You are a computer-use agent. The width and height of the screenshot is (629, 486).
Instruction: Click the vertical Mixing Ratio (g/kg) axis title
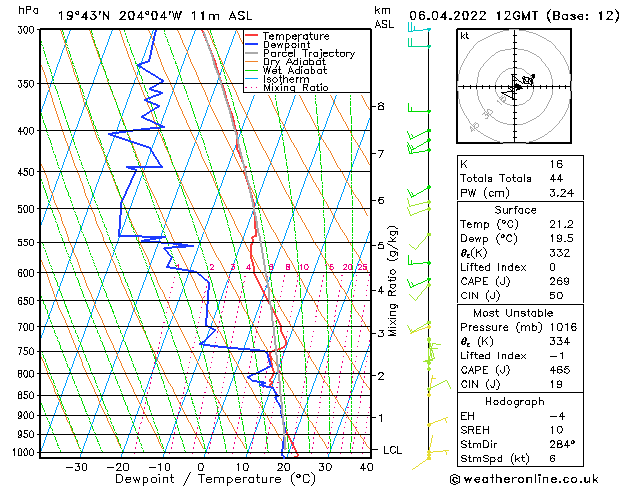(392, 281)
